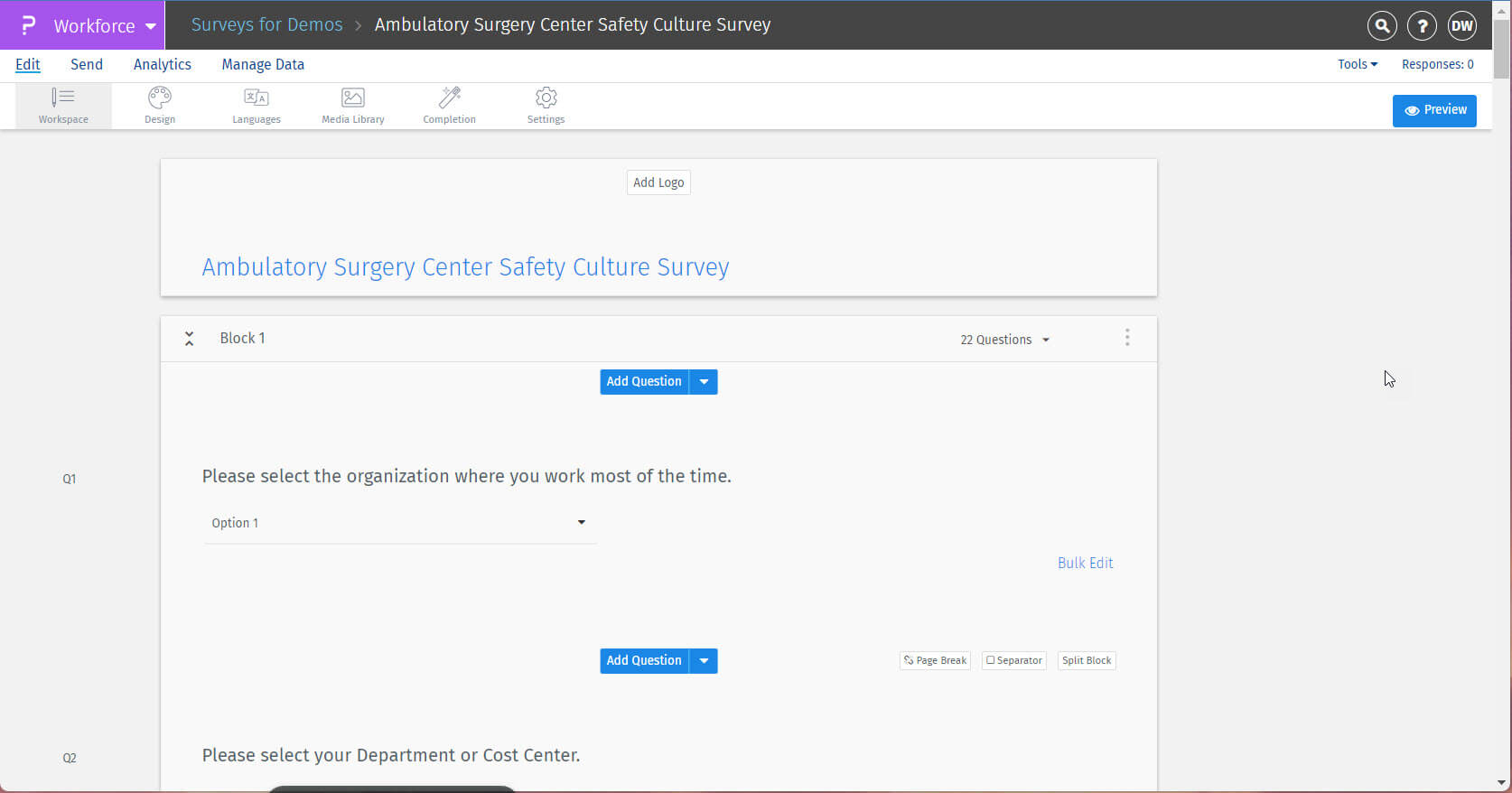Click the Q1 question number label
Screen dimensions: 1512x793
click(x=70, y=479)
